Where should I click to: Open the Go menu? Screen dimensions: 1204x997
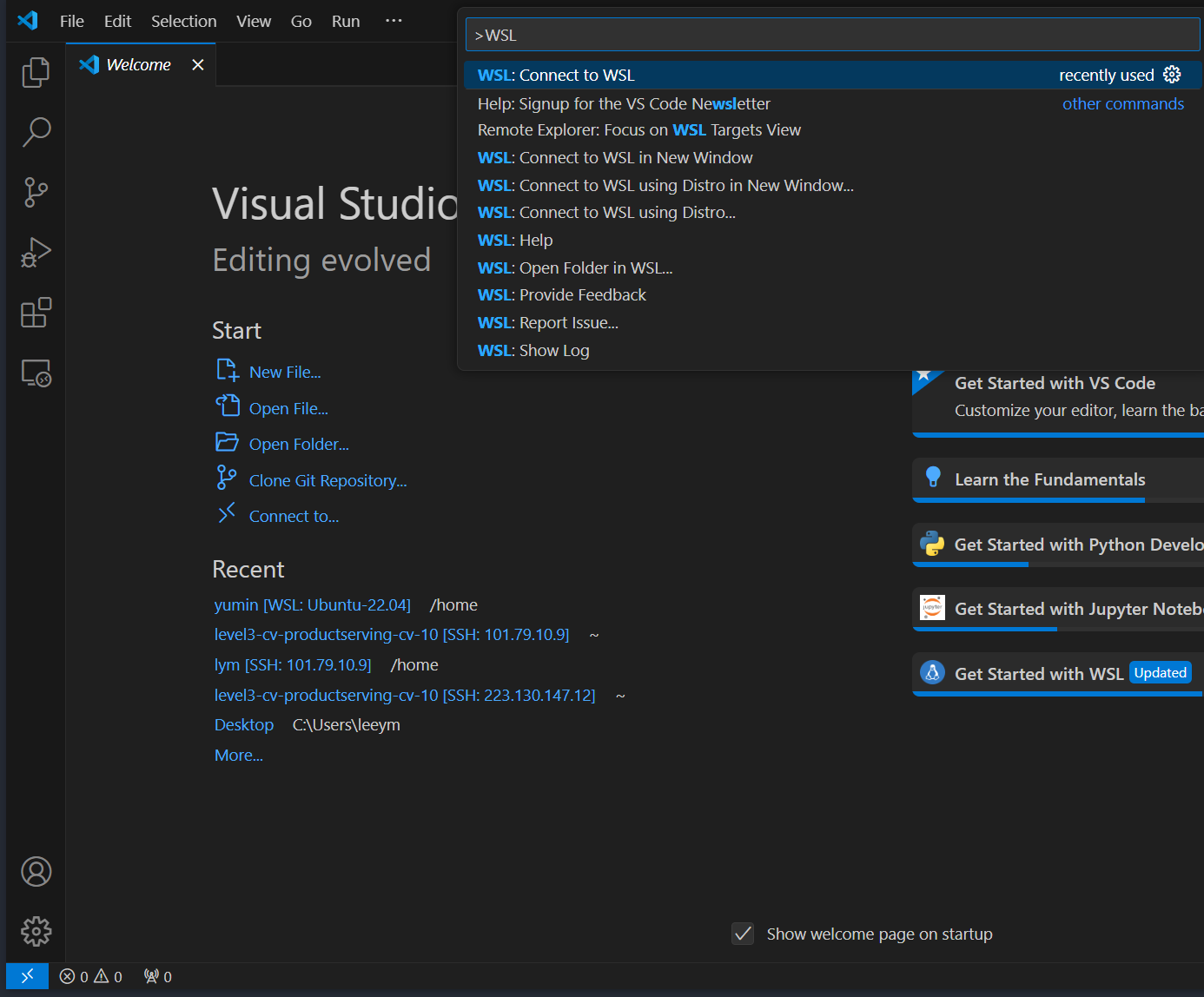pyautogui.click(x=301, y=21)
